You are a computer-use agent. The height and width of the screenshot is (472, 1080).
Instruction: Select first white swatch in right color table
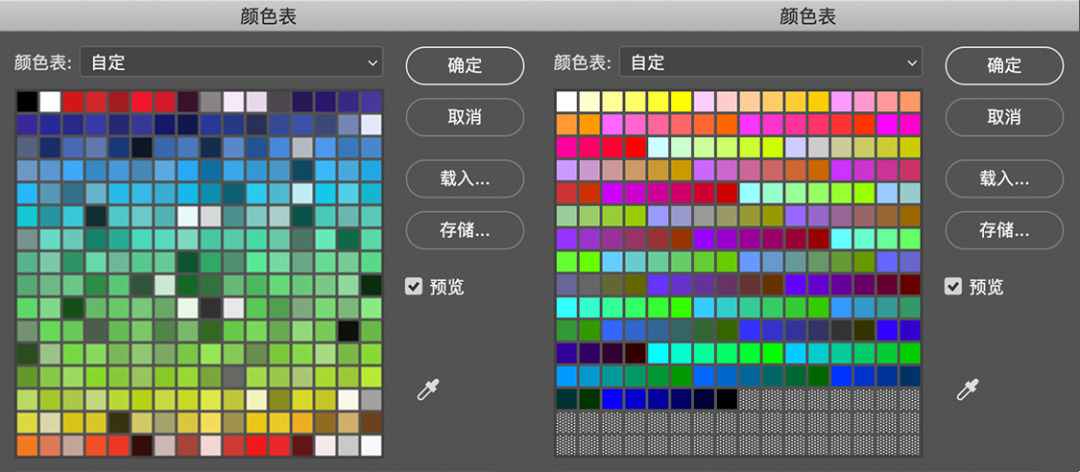566,101
